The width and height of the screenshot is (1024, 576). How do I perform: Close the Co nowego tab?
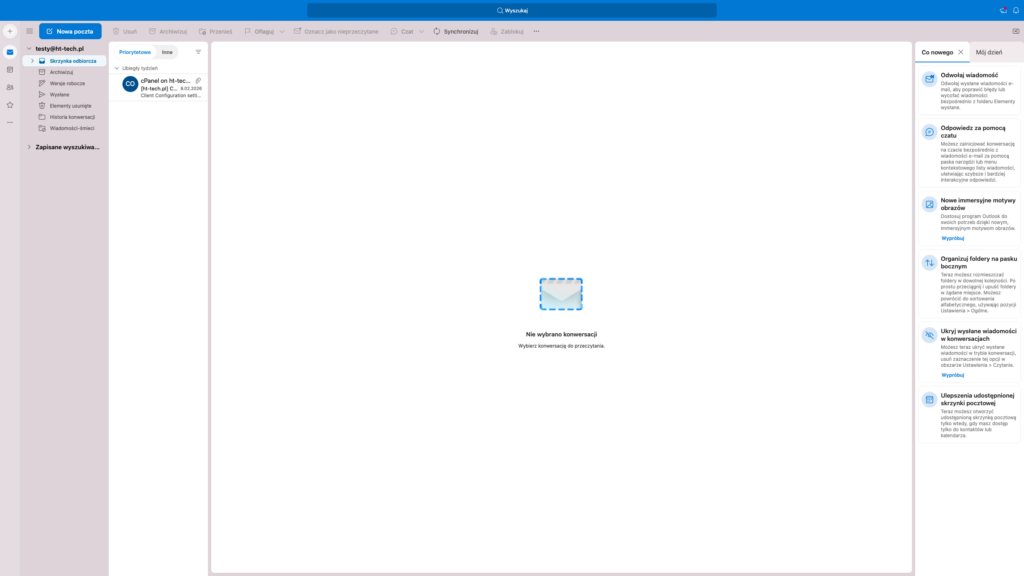click(x=961, y=52)
